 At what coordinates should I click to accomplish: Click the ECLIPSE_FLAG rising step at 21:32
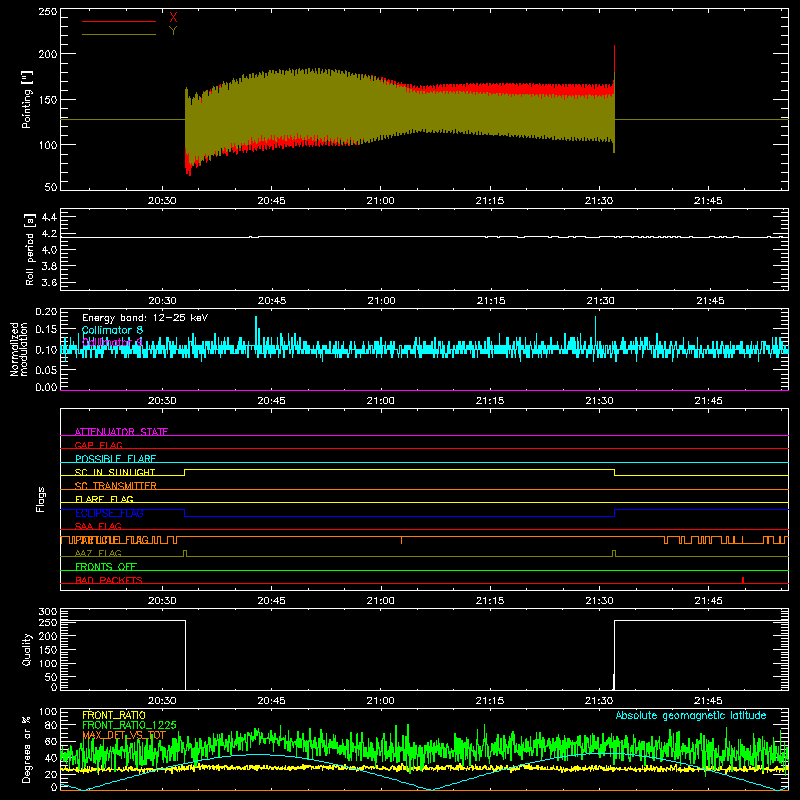tap(615, 513)
